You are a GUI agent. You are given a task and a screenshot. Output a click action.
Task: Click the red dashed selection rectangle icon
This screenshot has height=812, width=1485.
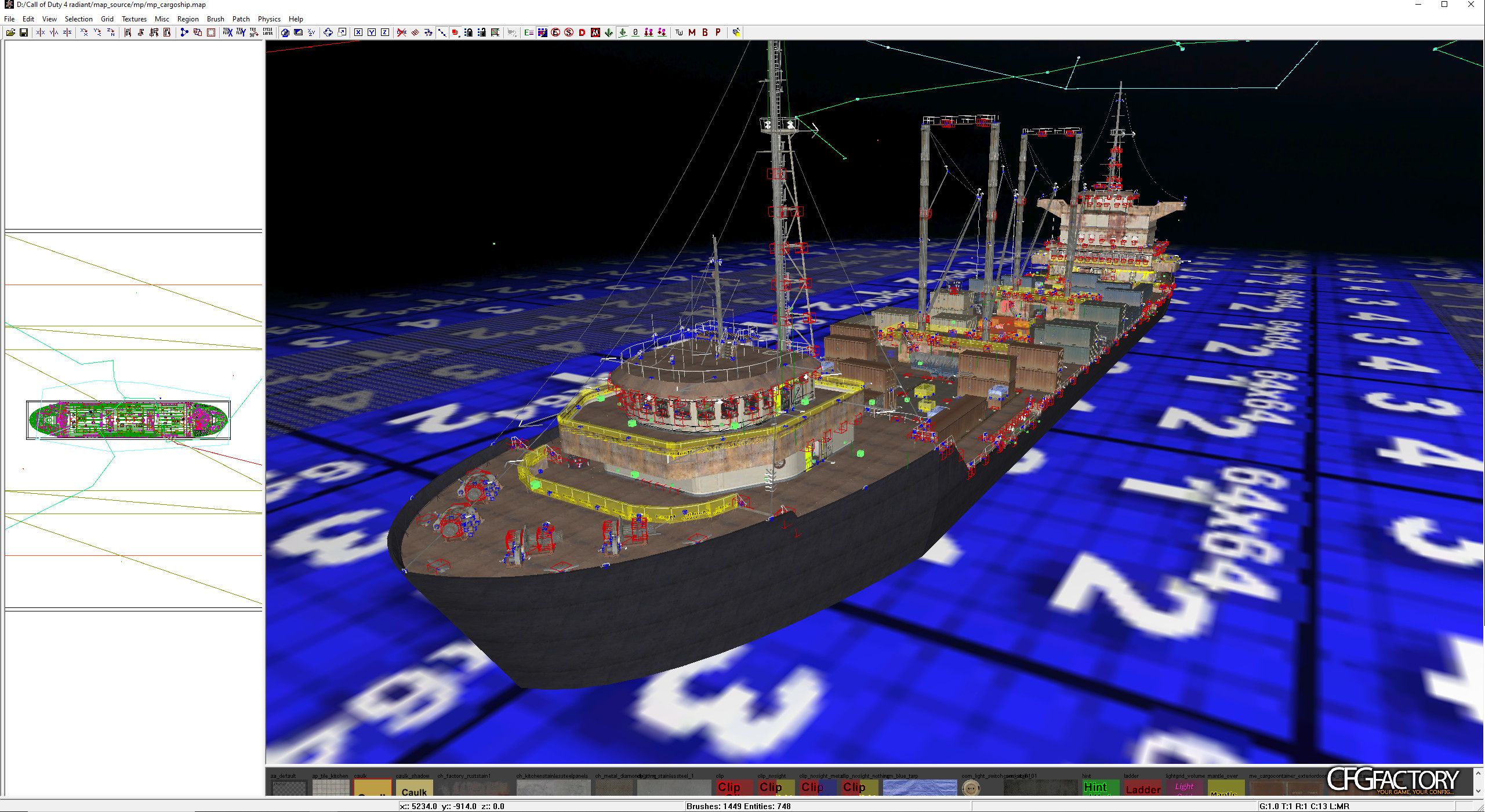pyautogui.click(x=211, y=32)
